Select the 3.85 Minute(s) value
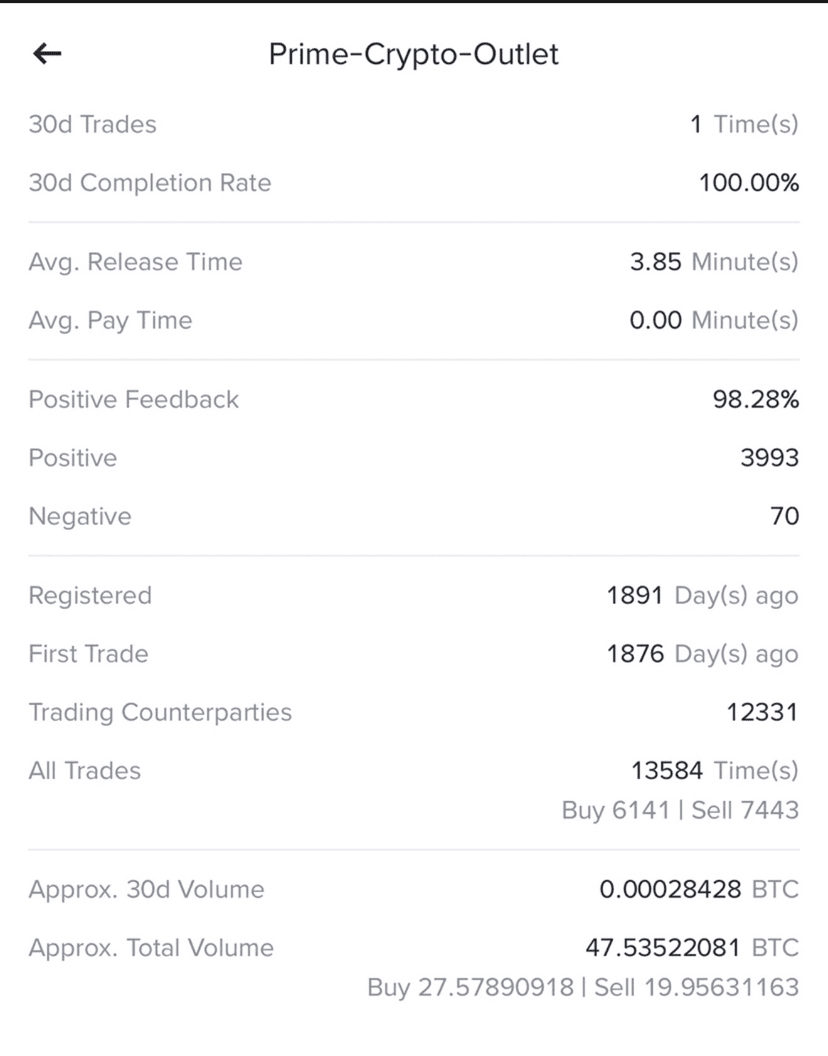The height and width of the screenshot is (1056, 828). [714, 262]
